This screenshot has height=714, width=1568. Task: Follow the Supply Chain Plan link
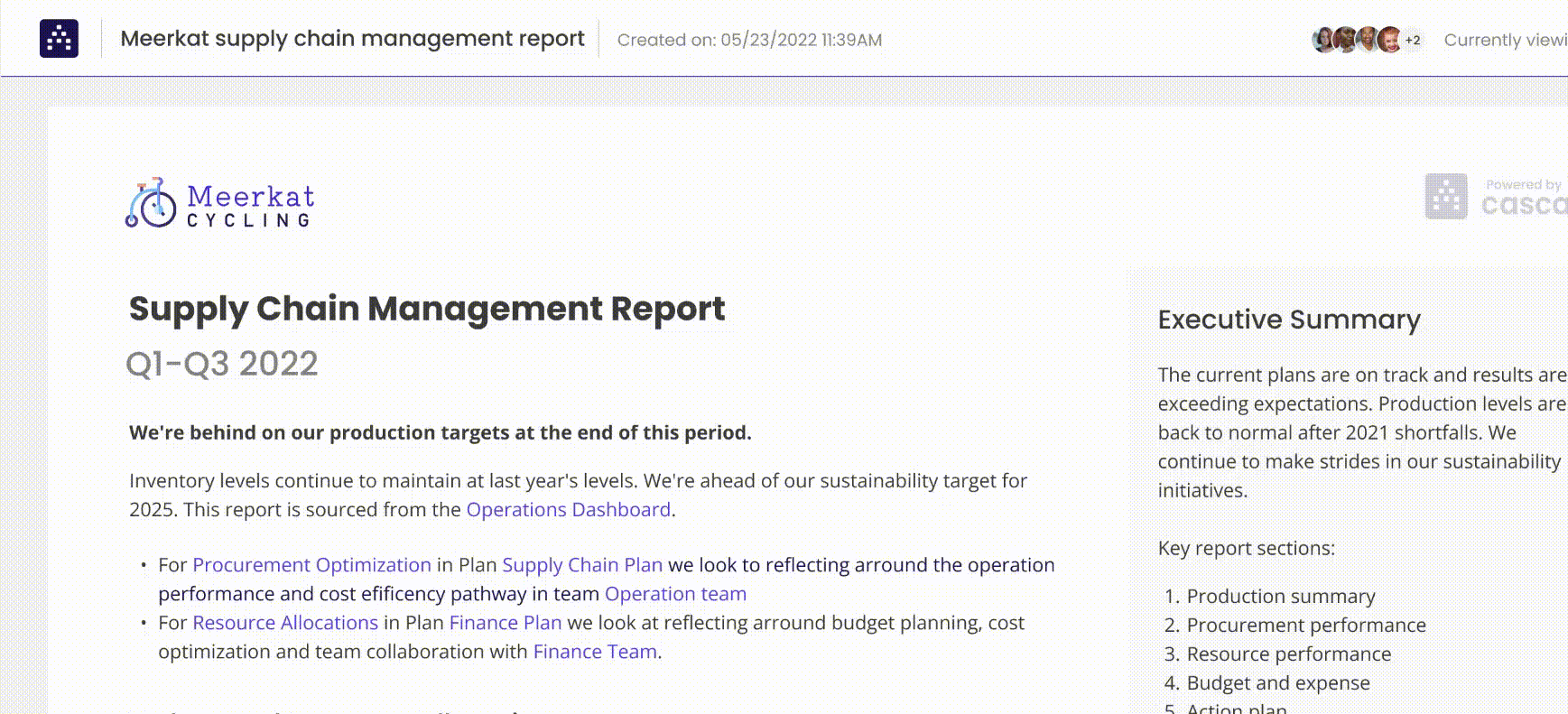click(582, 565)
